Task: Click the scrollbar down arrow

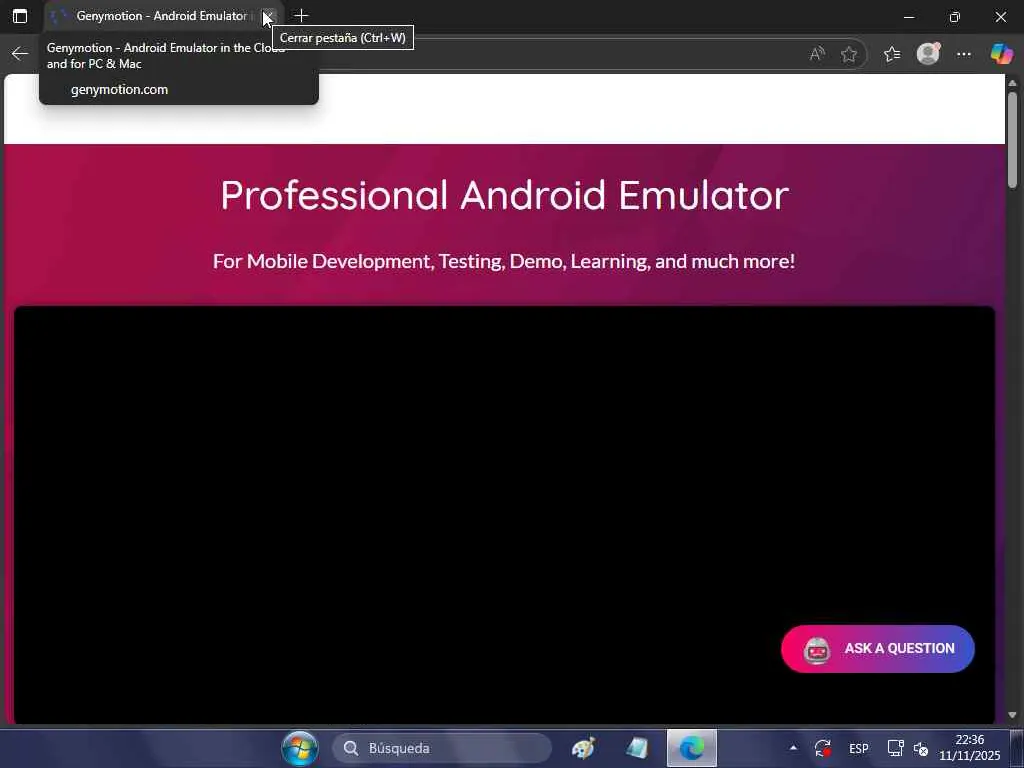Action: click(1012, 716)
